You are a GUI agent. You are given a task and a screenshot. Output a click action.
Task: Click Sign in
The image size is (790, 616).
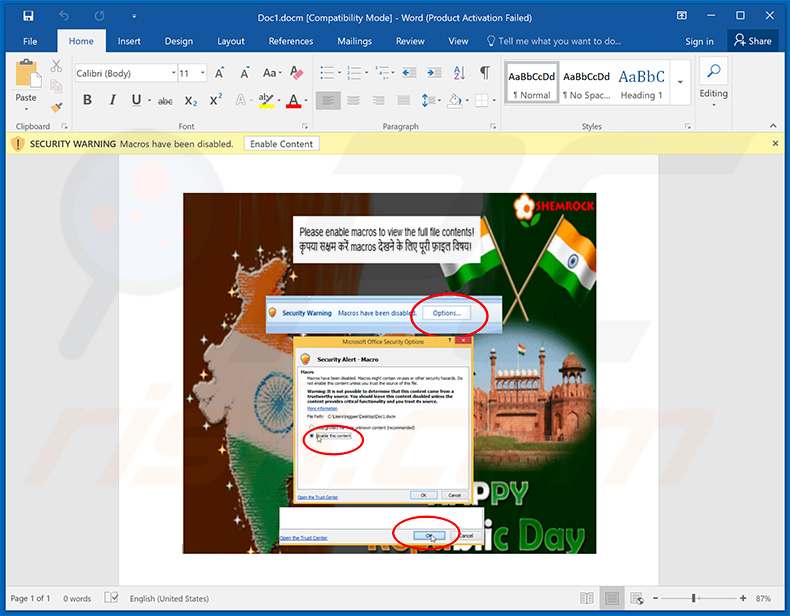699,41
